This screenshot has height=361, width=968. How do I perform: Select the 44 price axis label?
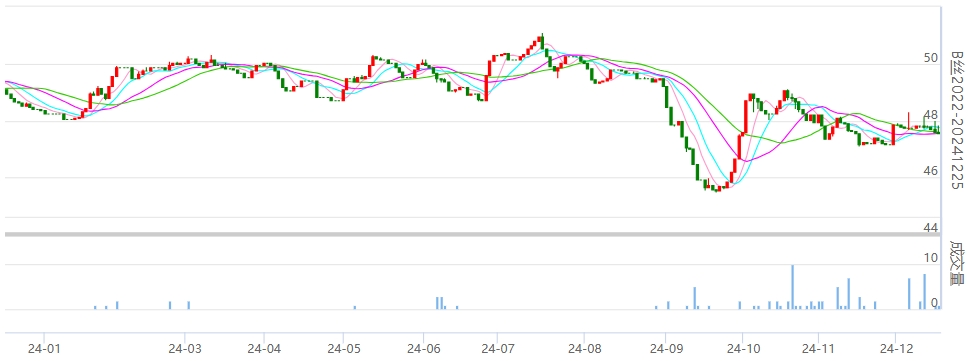pyautogui.click(x=930, y=228)
